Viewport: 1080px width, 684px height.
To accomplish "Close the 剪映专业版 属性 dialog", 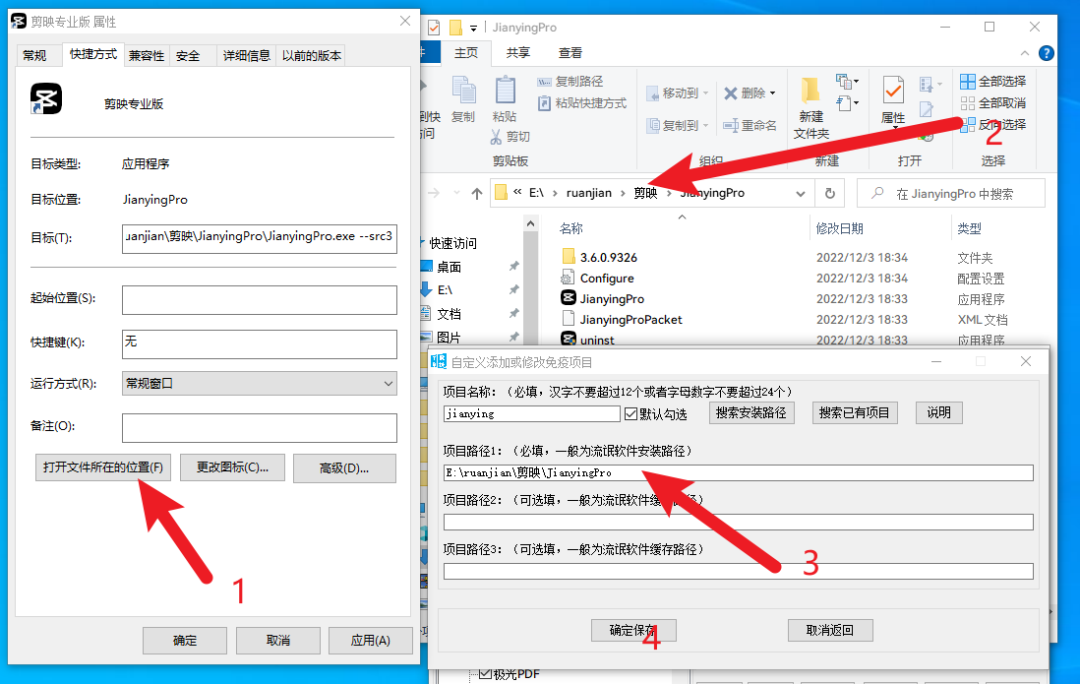I will pyautogui.click(x=405, y=21).
